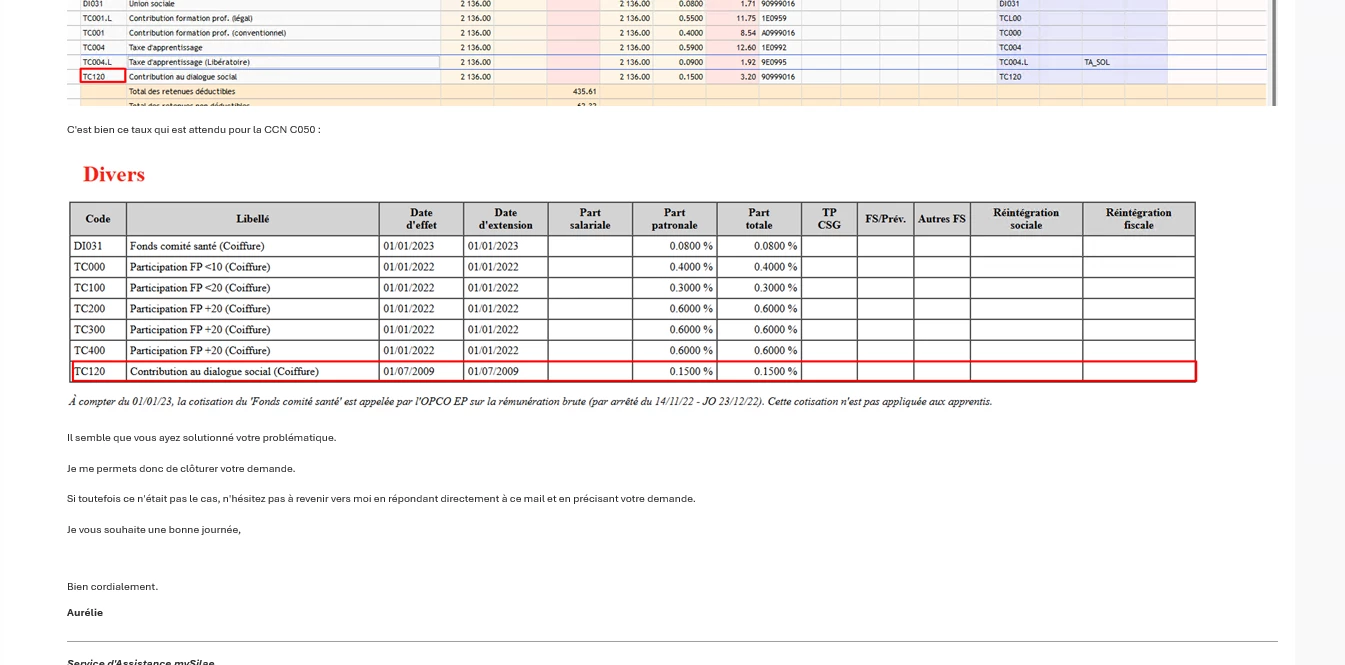Click the 'Bien cordialement.' closing line
Image resolution: width=1345 pixels, height=665 pixels.
coord(112,587)
